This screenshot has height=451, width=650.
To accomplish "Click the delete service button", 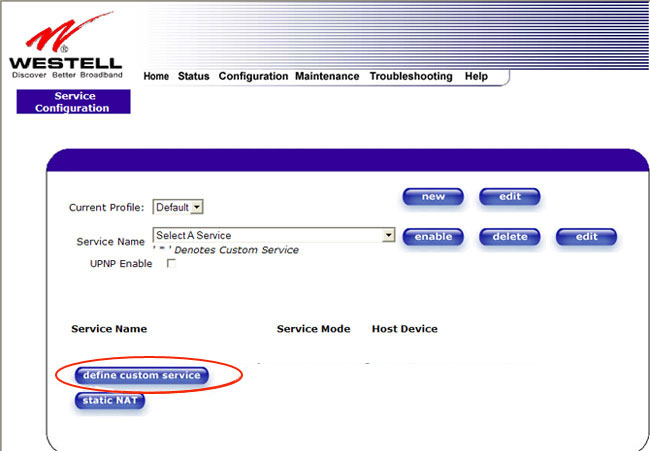I will click(509, 237).
